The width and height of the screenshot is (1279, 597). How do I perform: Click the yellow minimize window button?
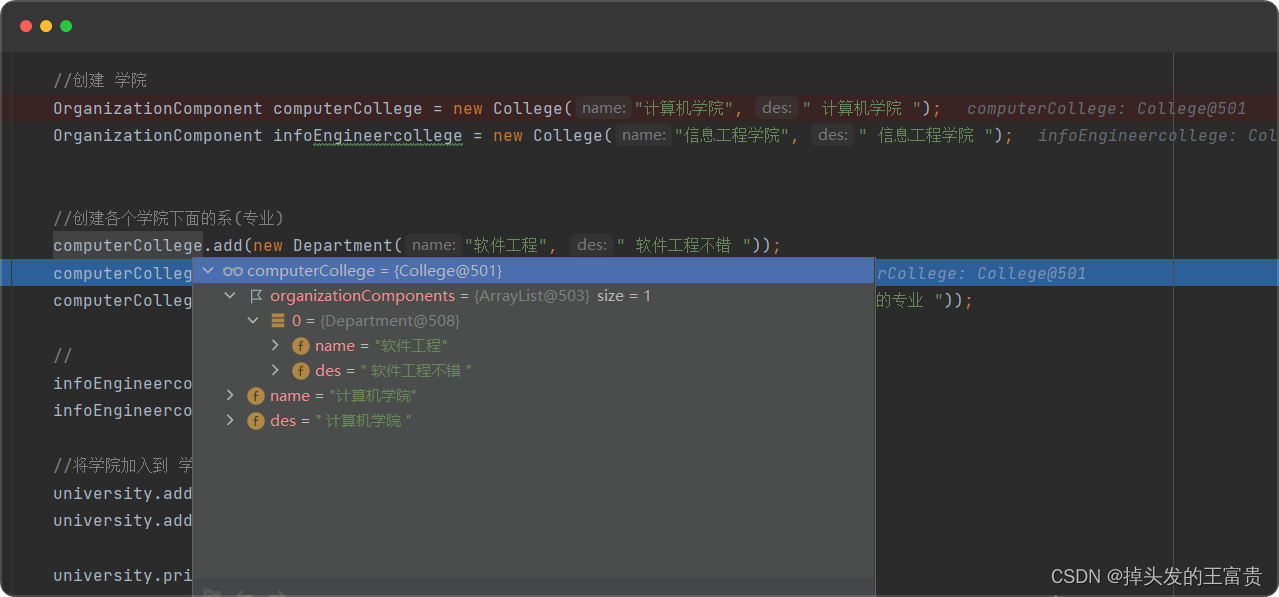tap(46, 26)
